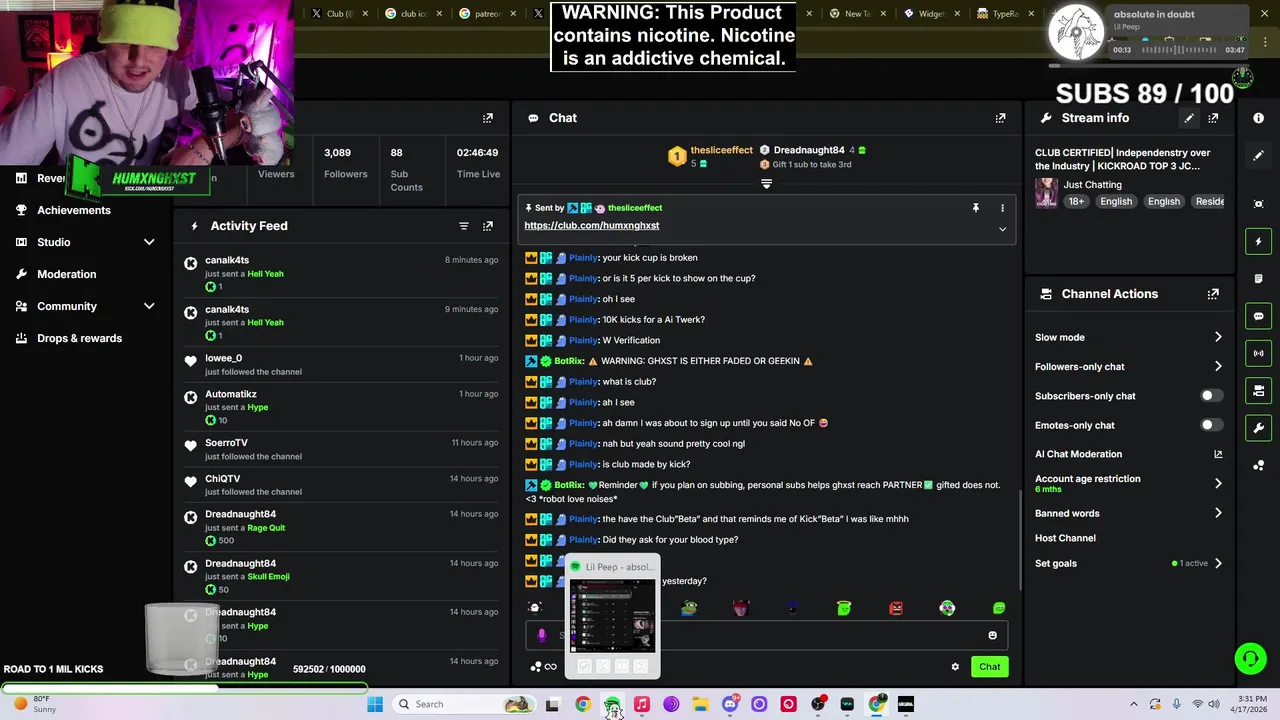
Task: Open Followers-only chat settings arrow
Action: (1218, 367)
